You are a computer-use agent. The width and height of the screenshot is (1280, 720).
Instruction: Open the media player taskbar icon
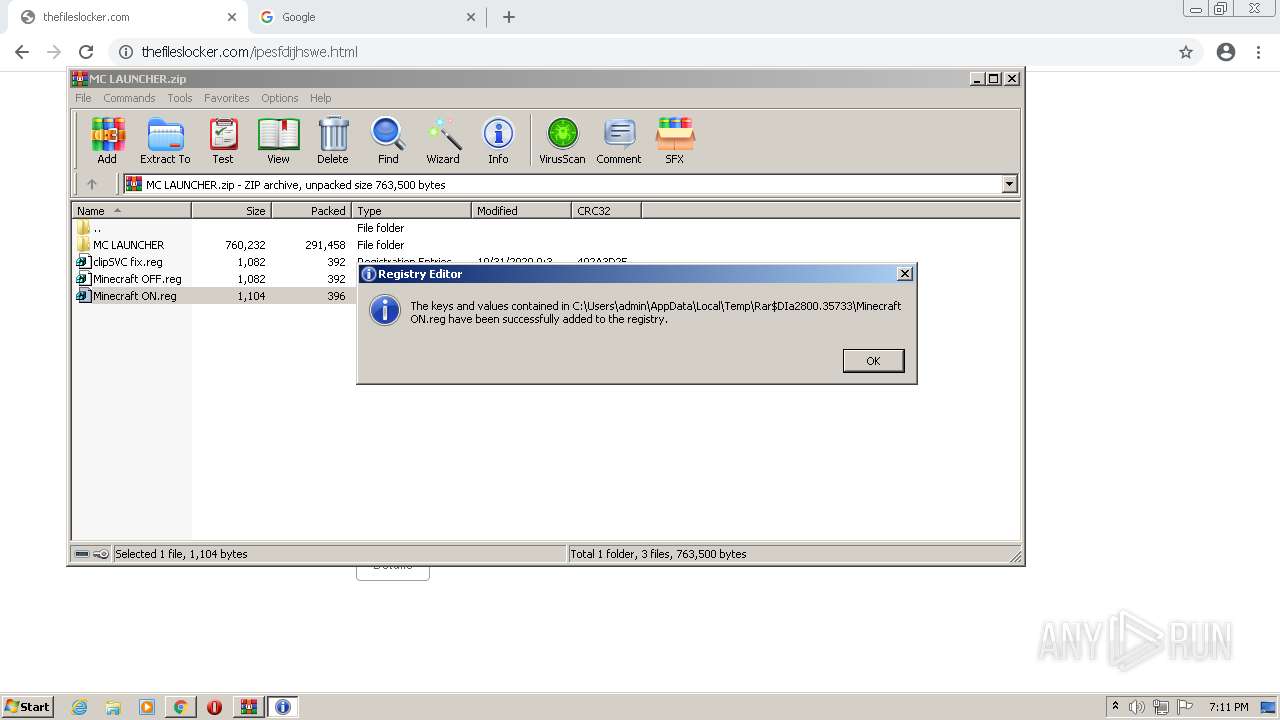147,707
